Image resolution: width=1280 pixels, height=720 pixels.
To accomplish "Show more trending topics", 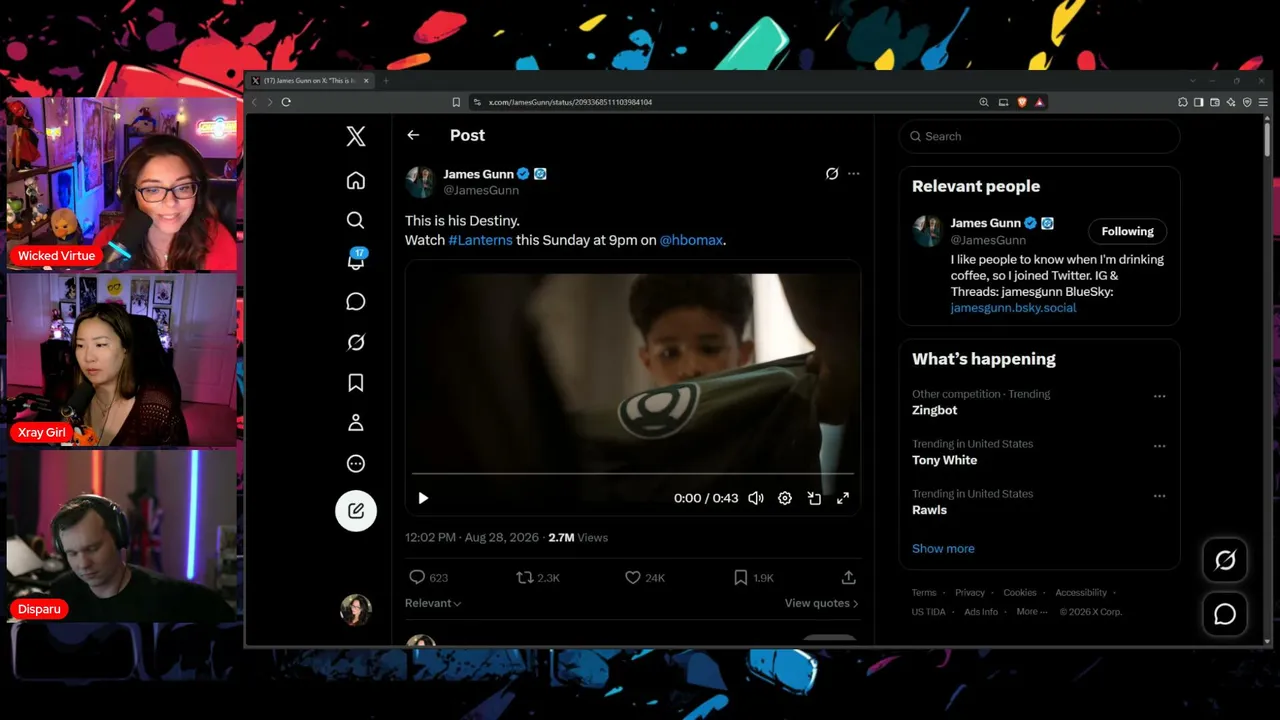I will coord(943,548).
